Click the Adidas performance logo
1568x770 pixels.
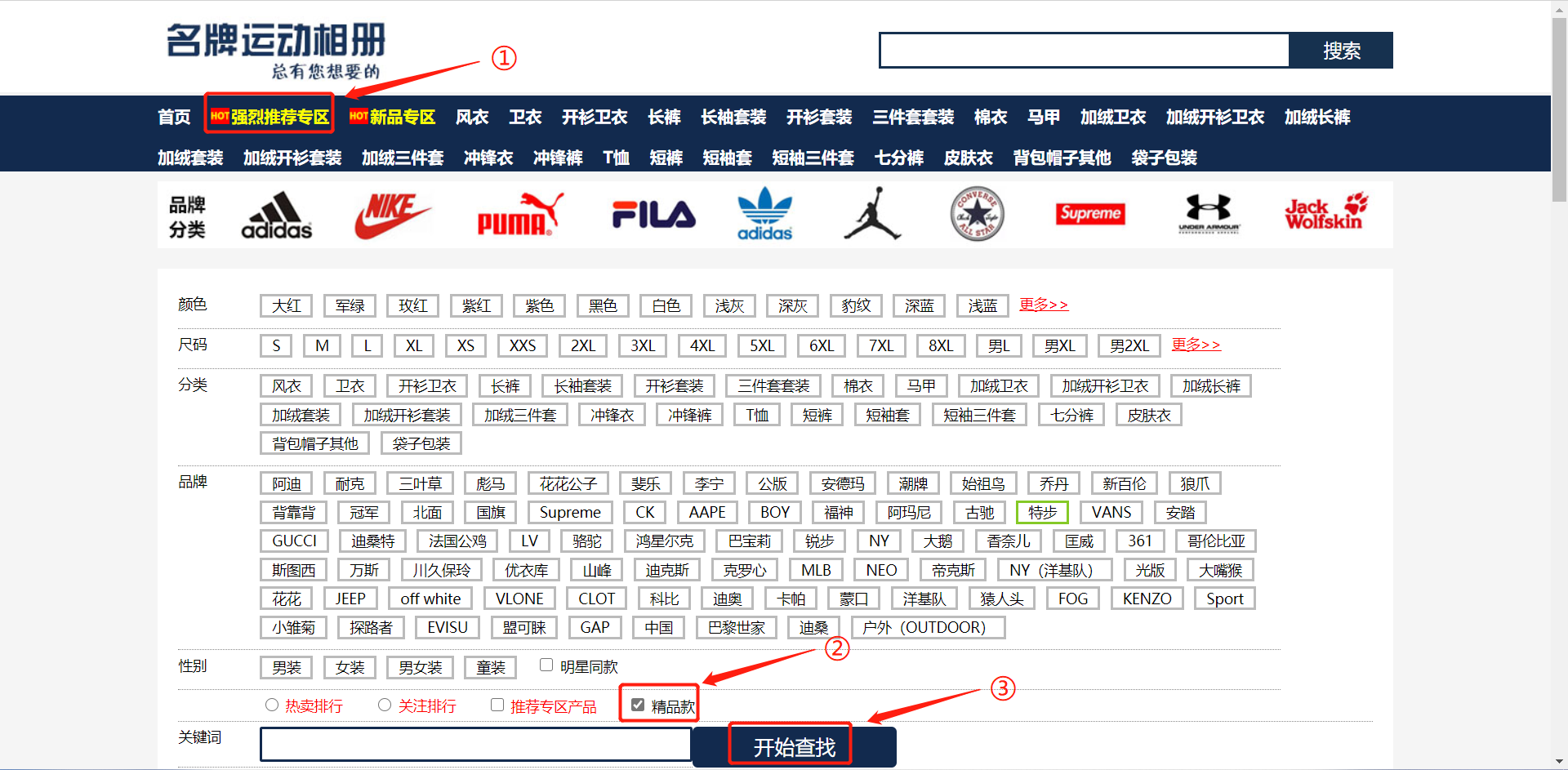[x=276, y=216]
